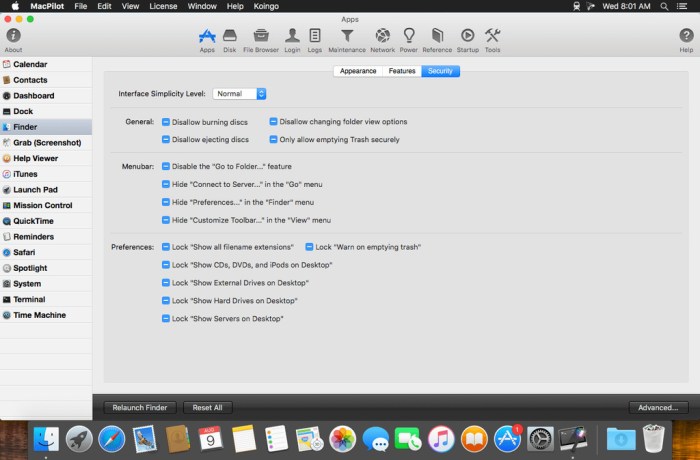Open the Logs toolbar icon
Viewport: 700px width, 460px height.
coord(315,38)
